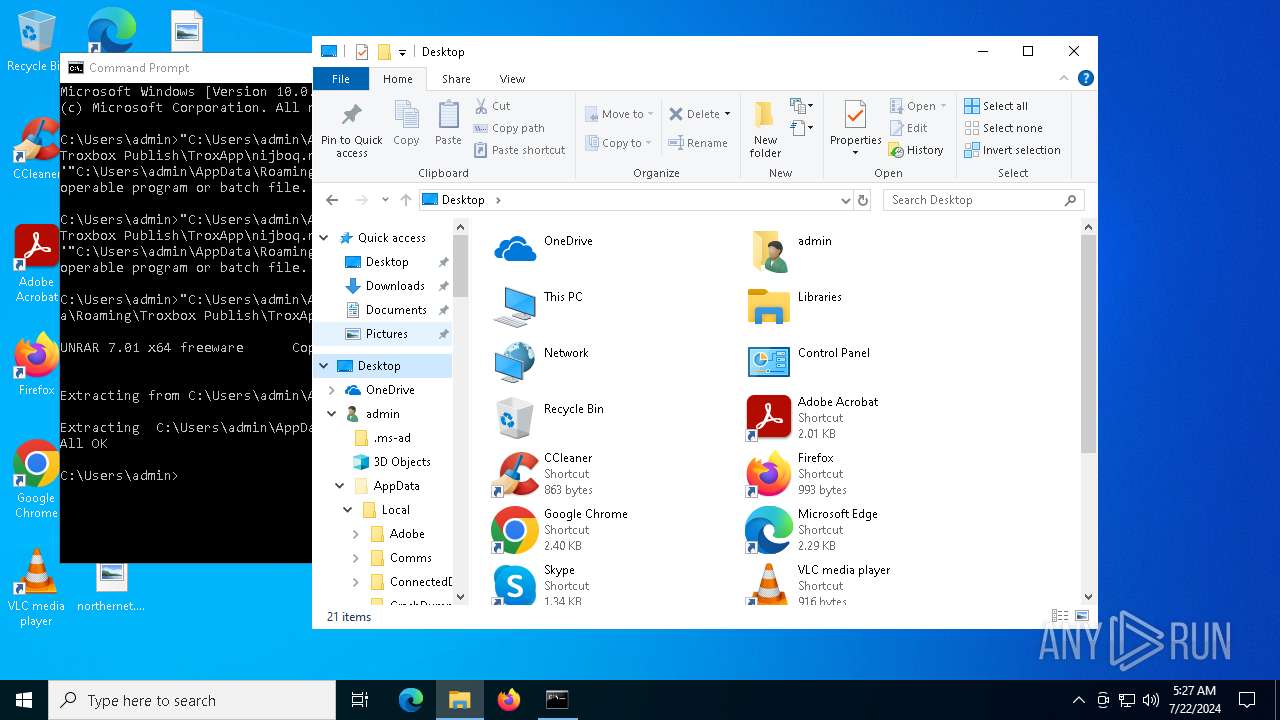This screenshot has width=1280, height=720.
Task: Collapse Quick access tree node
Action: point(324,238)
